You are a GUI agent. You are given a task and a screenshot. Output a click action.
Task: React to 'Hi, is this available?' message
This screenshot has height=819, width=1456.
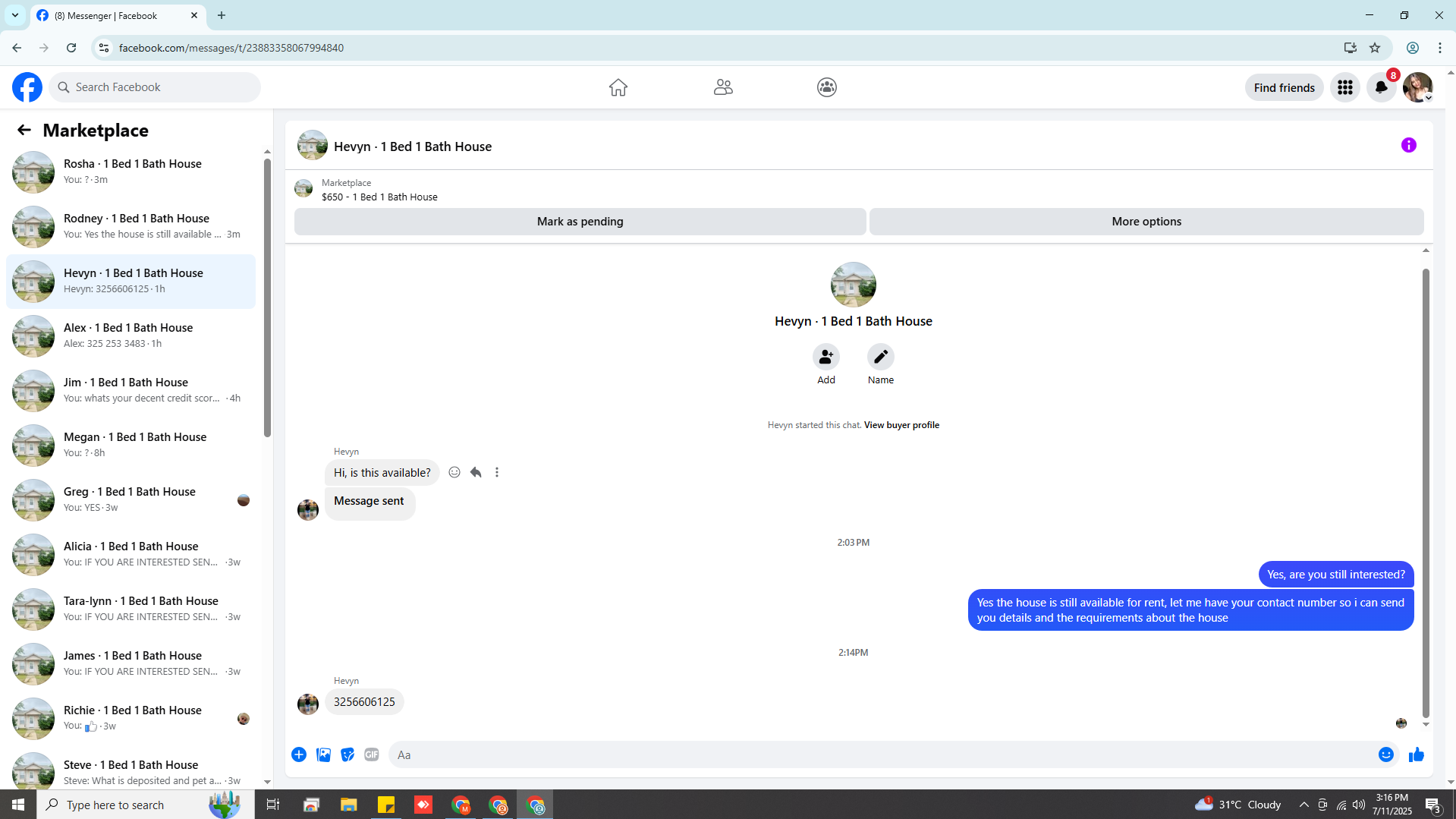point(454,472)
